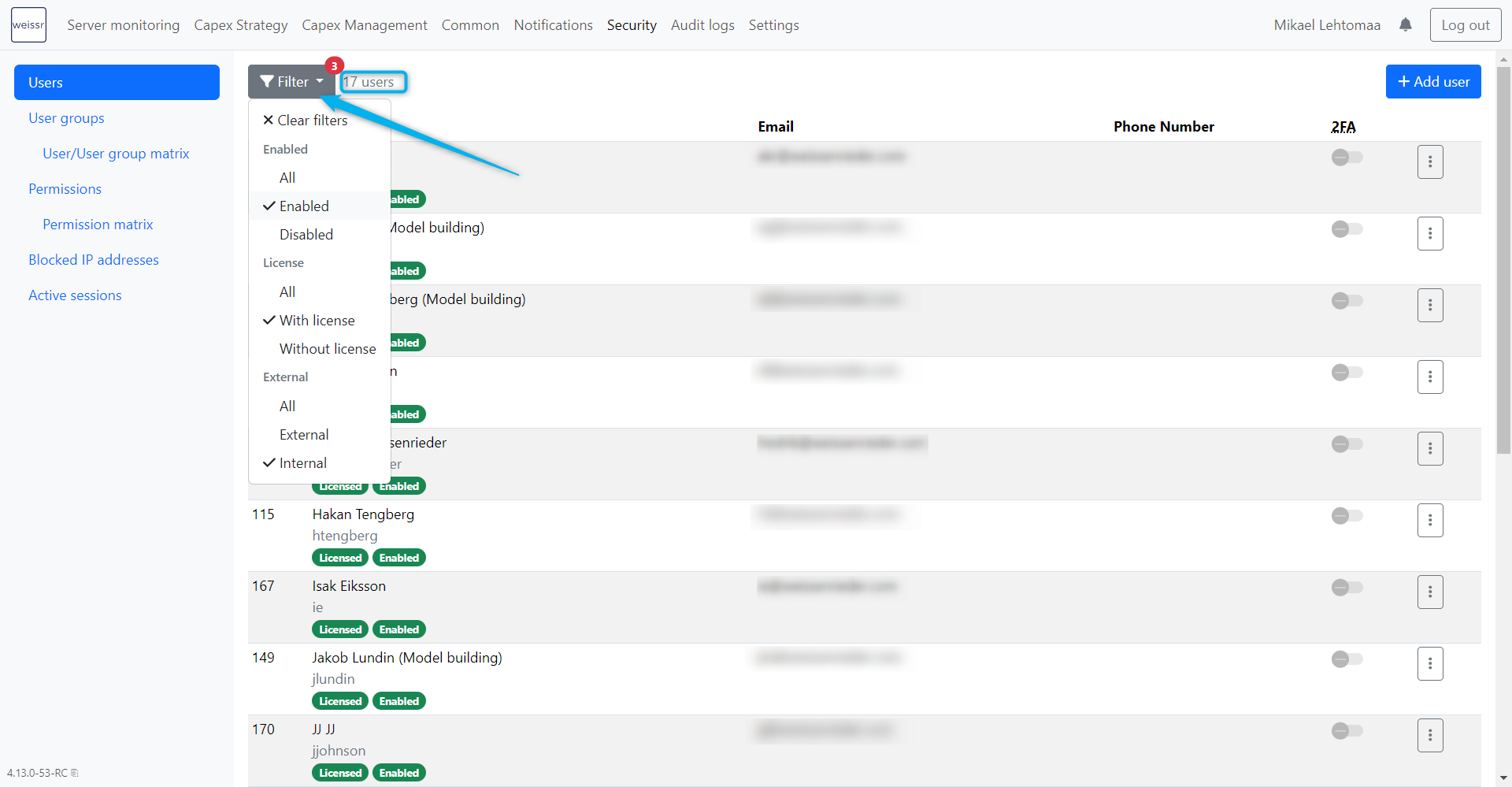Toggle 2FA for Hakan Tengberg

pyautogui.click(x=1347, y=516)
